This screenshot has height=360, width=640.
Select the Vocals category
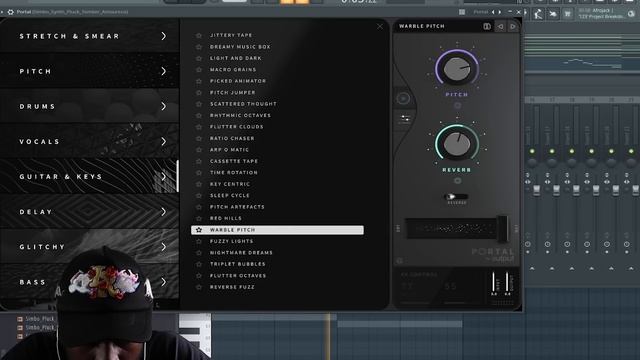89,141
